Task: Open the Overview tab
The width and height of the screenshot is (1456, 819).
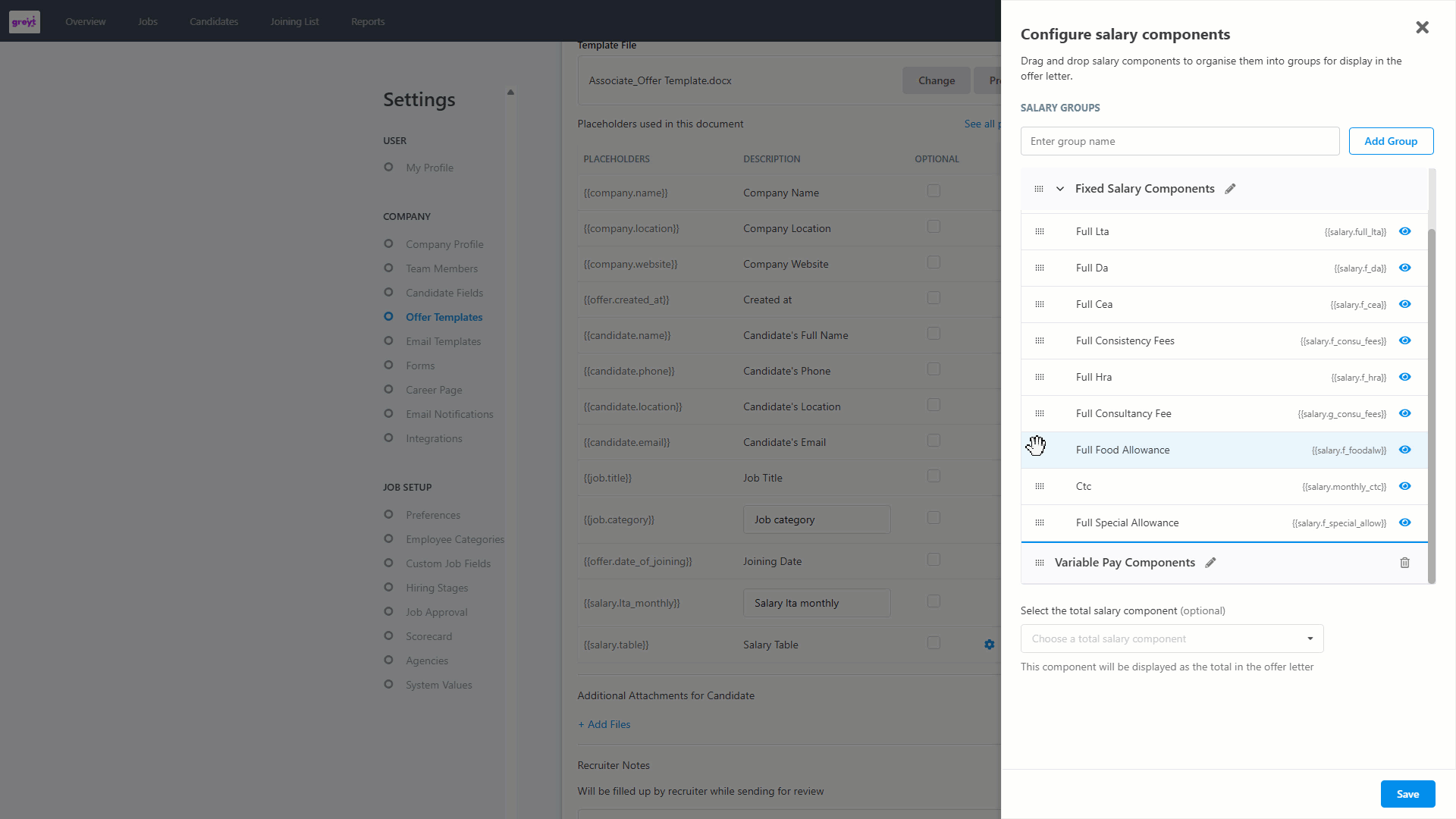Action: 86,21
